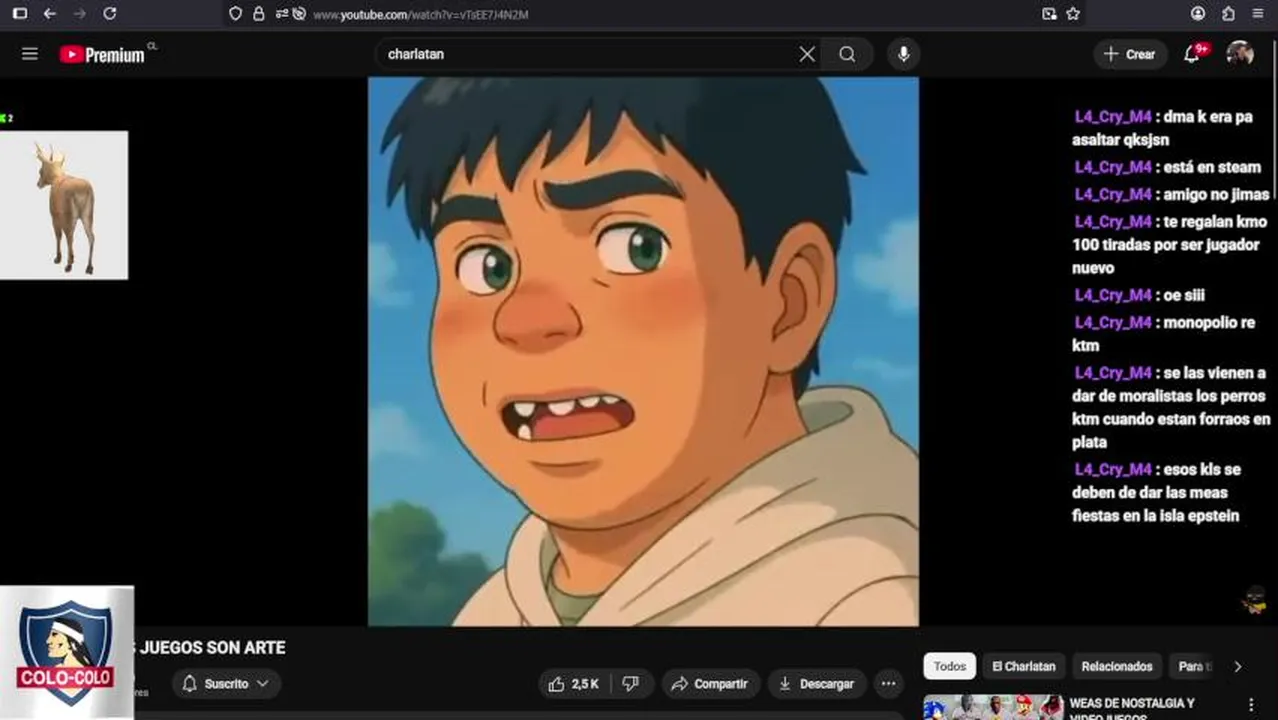Open the YouTube guide hamburger menu

click(30, 54)
